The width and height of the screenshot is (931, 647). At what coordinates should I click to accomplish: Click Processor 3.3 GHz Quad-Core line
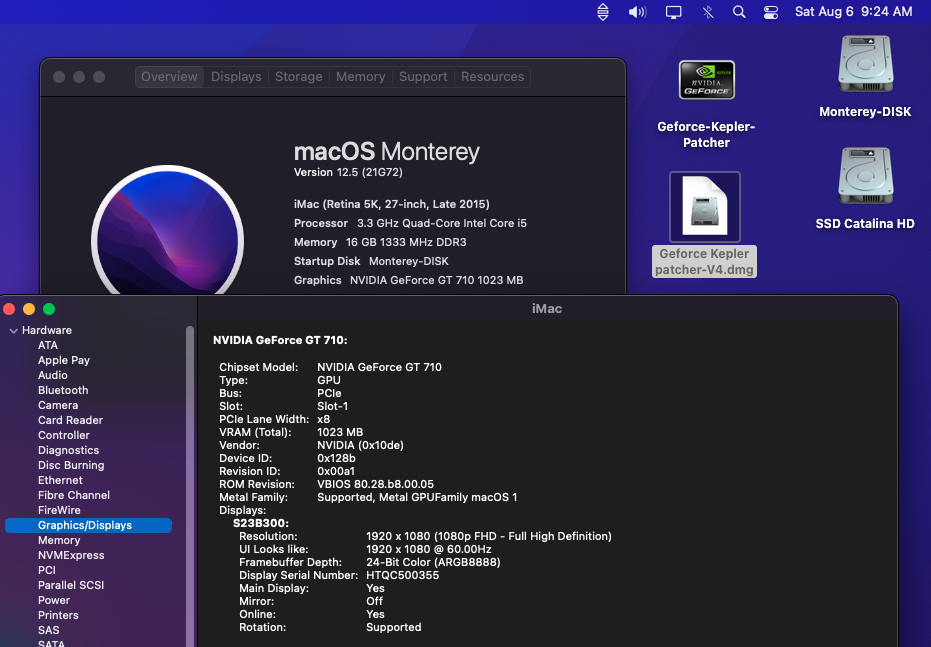[x=410, y=223]
